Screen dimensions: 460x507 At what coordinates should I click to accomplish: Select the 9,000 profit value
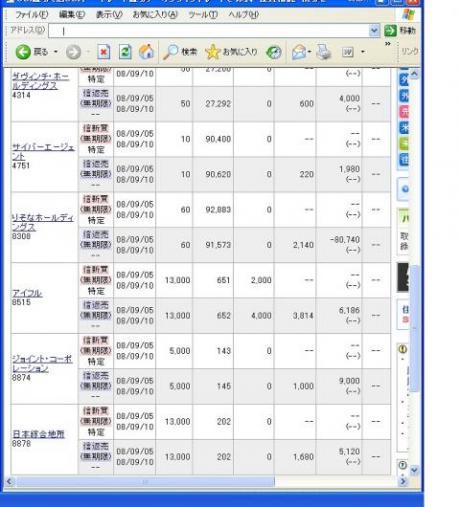pos(349,381)
